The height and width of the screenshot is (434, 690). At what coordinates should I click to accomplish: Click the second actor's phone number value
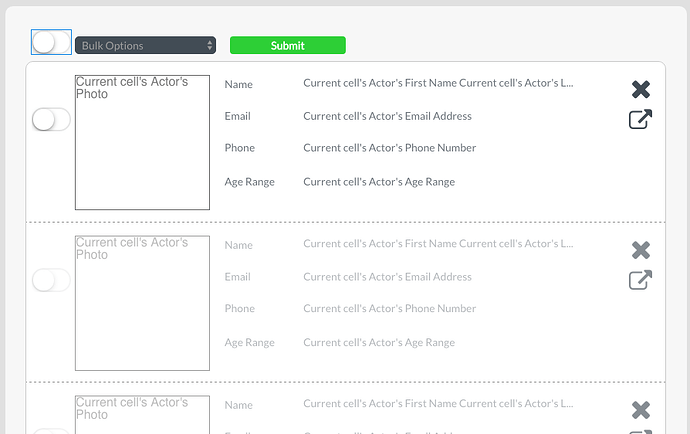click(389, 309)
